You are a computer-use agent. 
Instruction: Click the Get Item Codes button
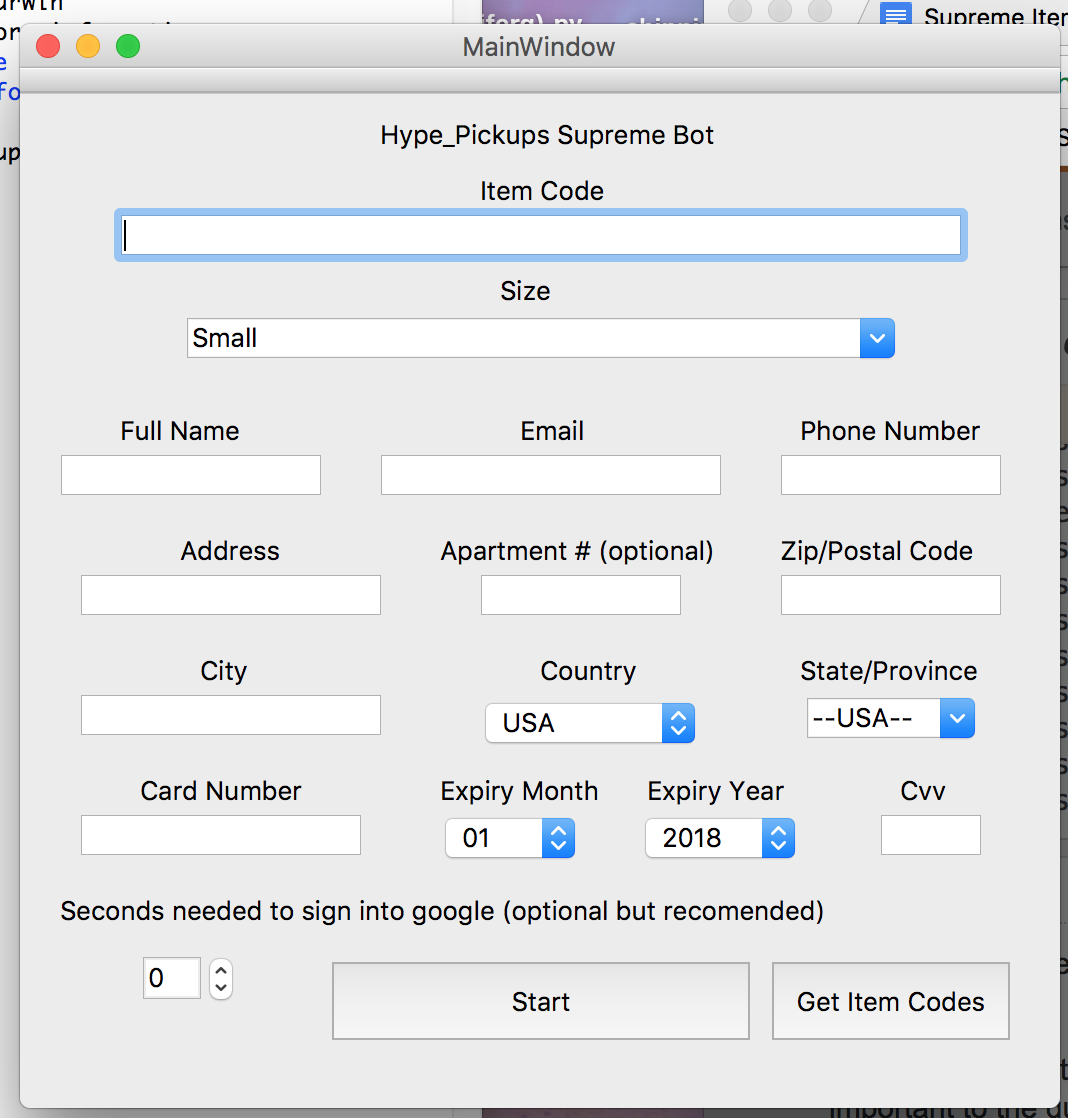(x=891, y=1001)
